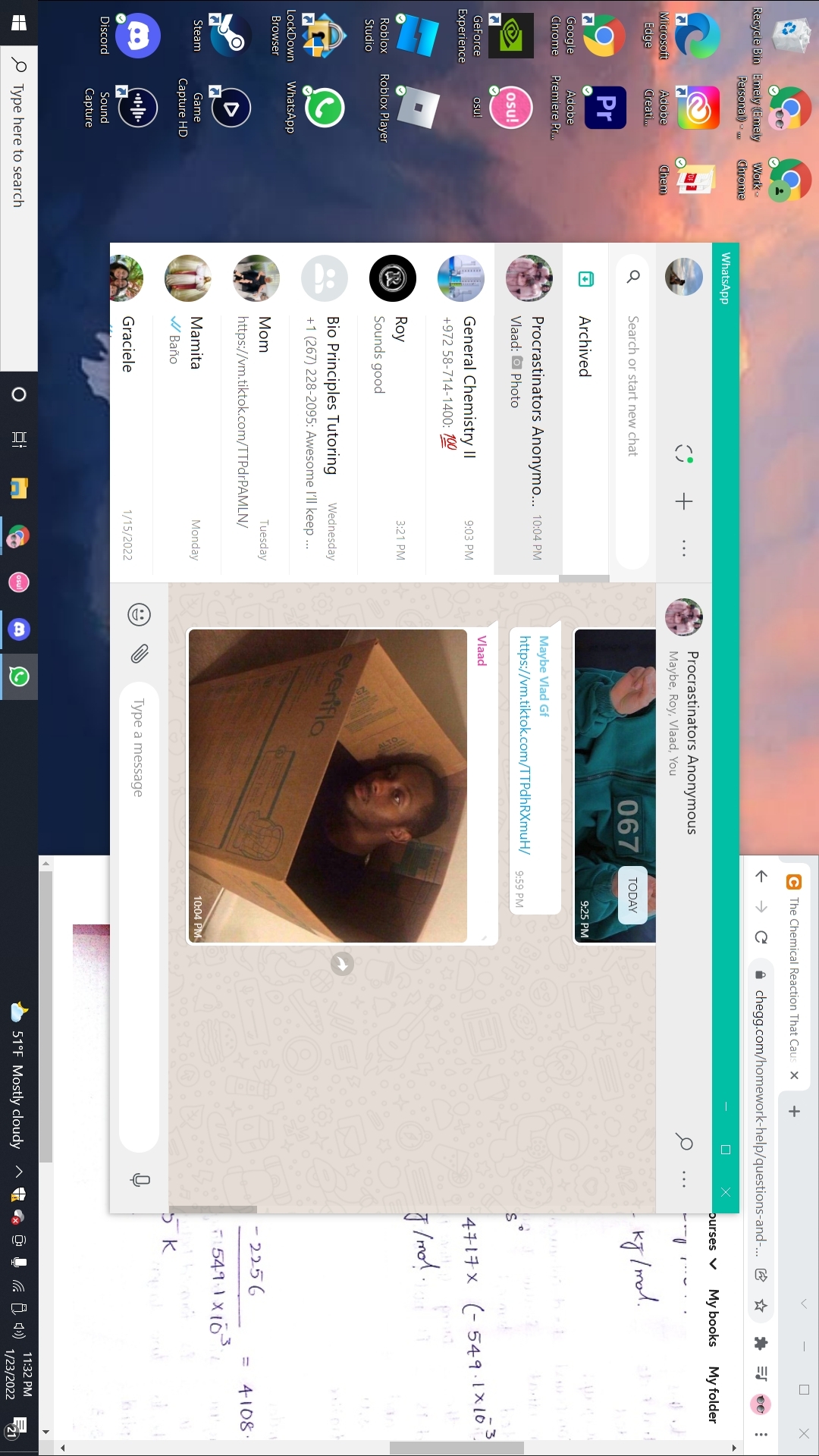This screenshot has width=819, height=1456.
Task: Expand hidden system tray icons chevron
Action: (x=19, y=1171)
